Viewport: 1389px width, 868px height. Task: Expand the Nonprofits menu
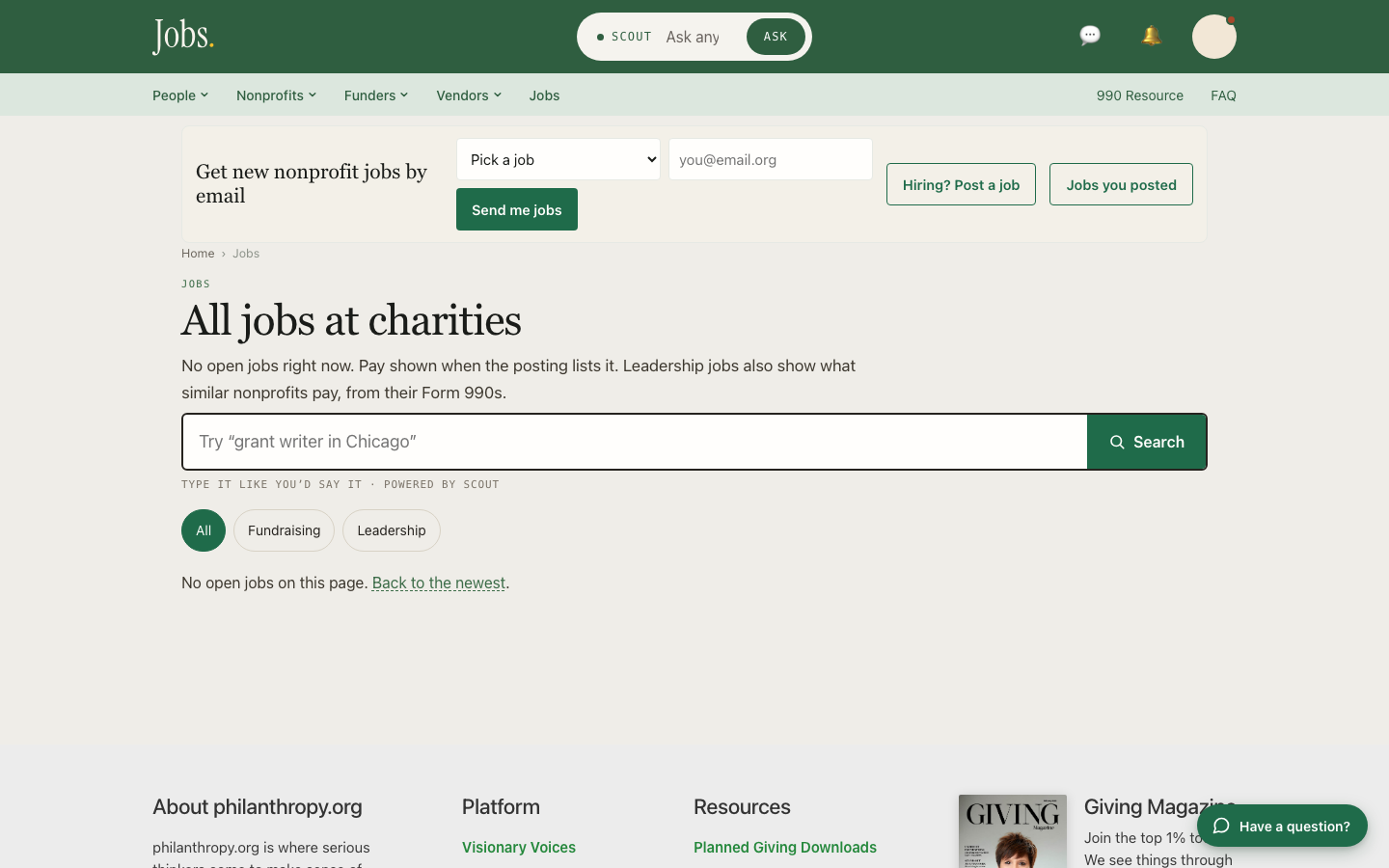pos(276,95)
